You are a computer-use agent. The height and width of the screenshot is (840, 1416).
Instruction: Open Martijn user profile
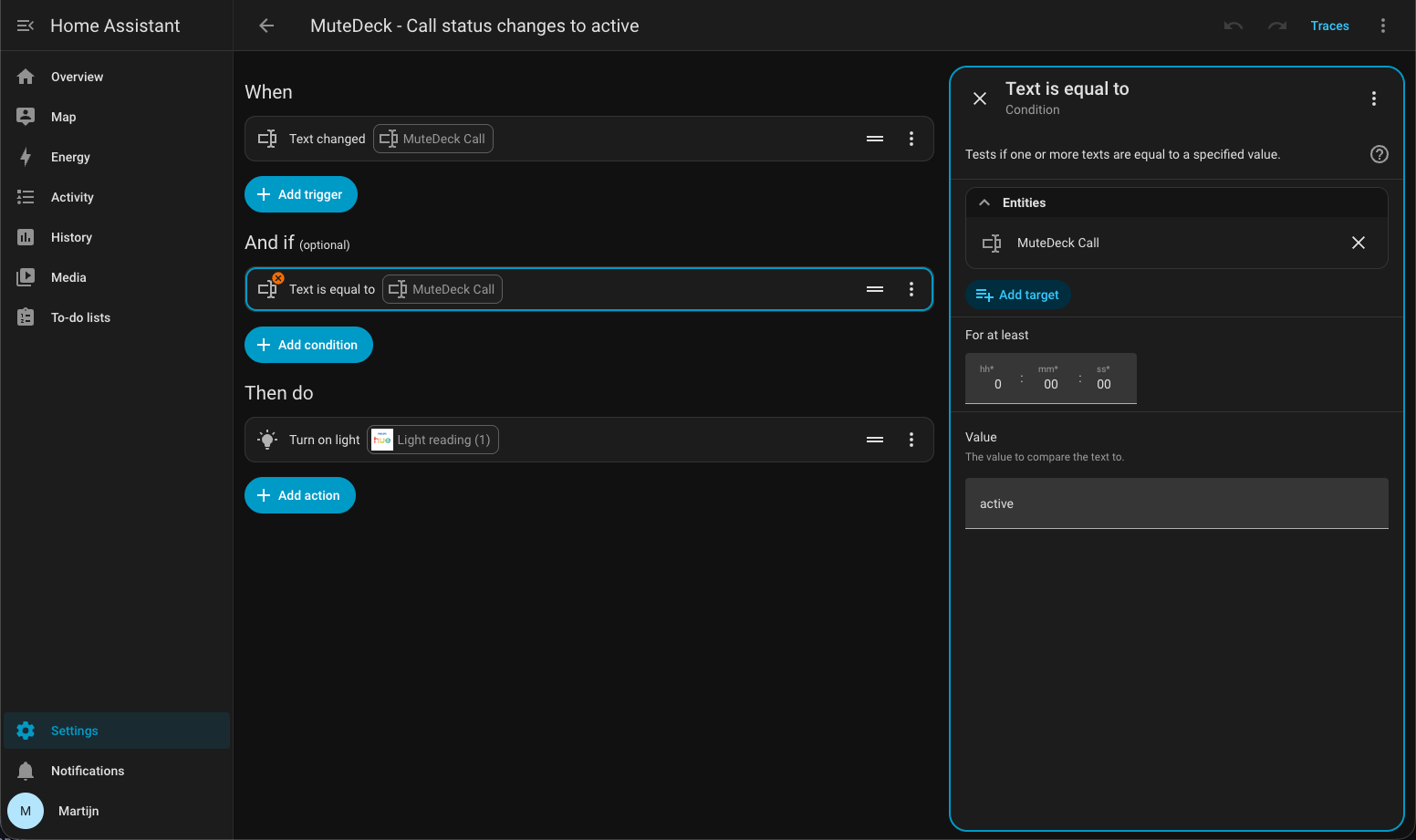click(117, 811)
